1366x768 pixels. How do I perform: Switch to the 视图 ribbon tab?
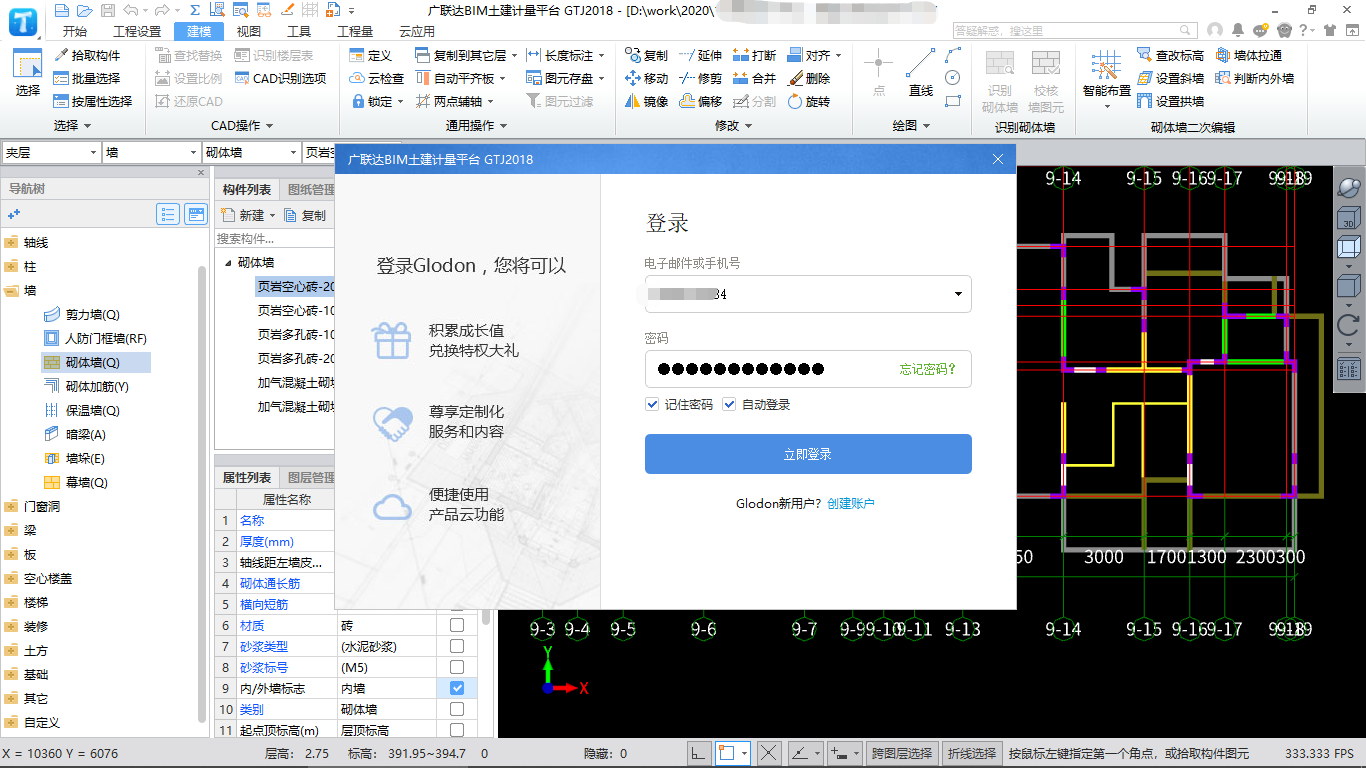pos(249,31)
